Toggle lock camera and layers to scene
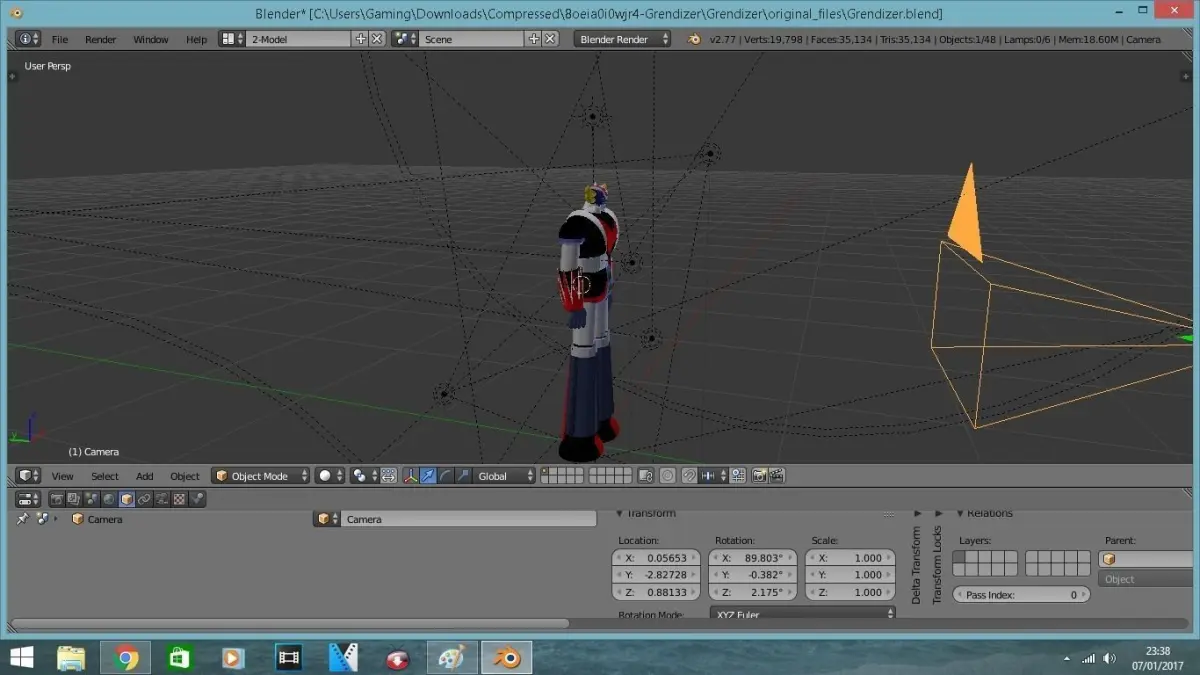This screenshot has width=1200, height=675. click(646, 476)
